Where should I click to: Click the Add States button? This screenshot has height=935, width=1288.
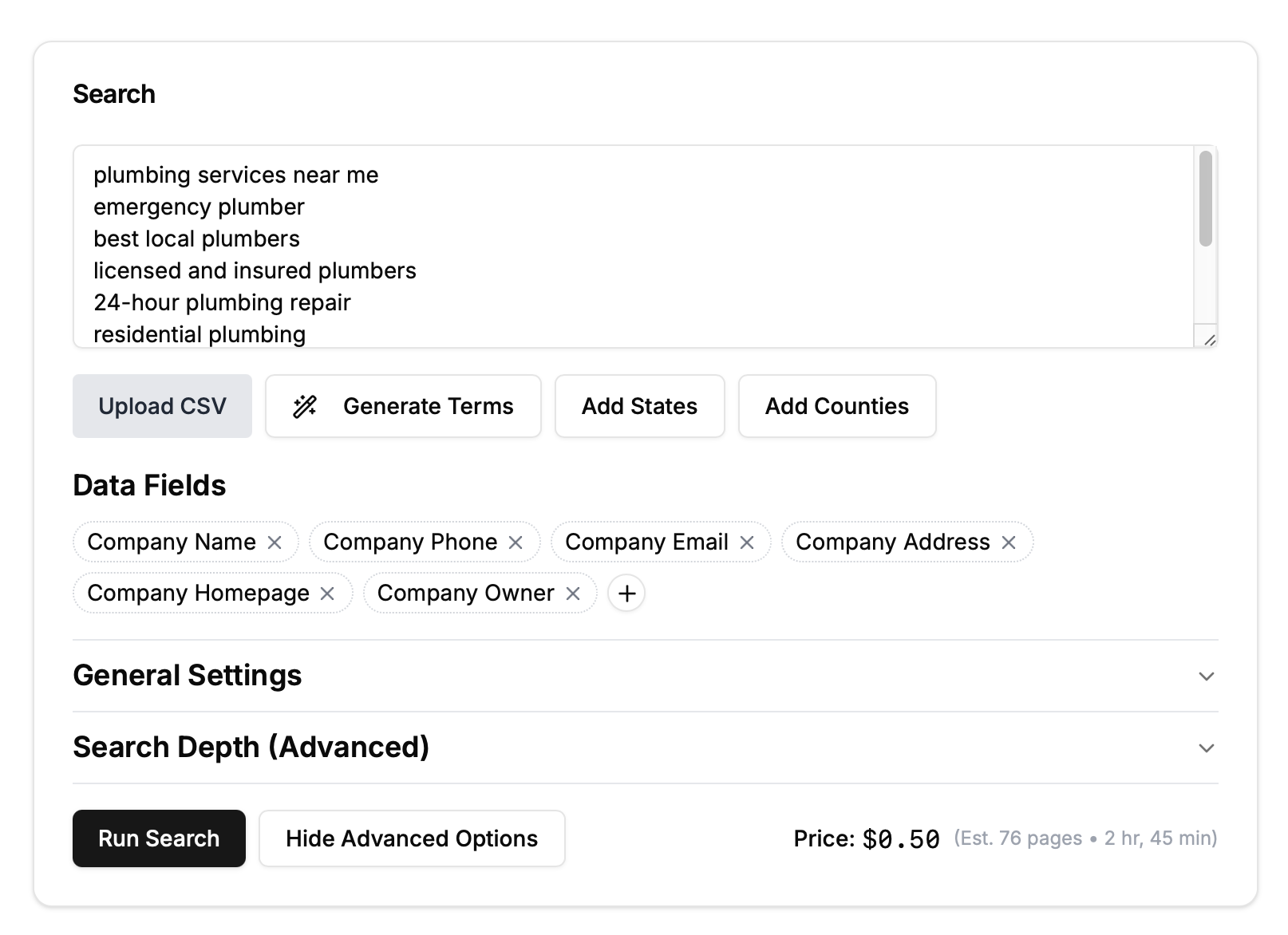click(639, 406)
